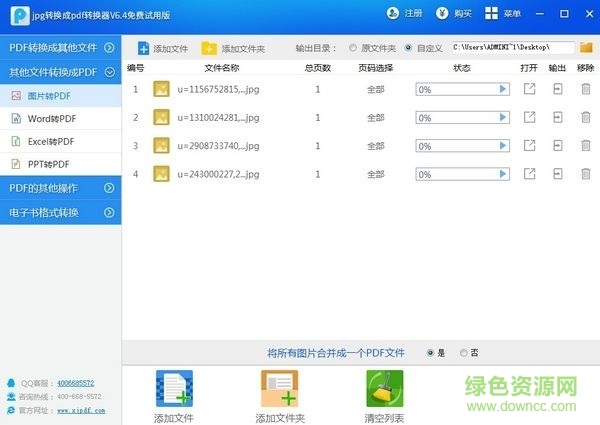The image size is (600, 425).
Task: Choose 否 to not merge images
Action: (463, 353)
